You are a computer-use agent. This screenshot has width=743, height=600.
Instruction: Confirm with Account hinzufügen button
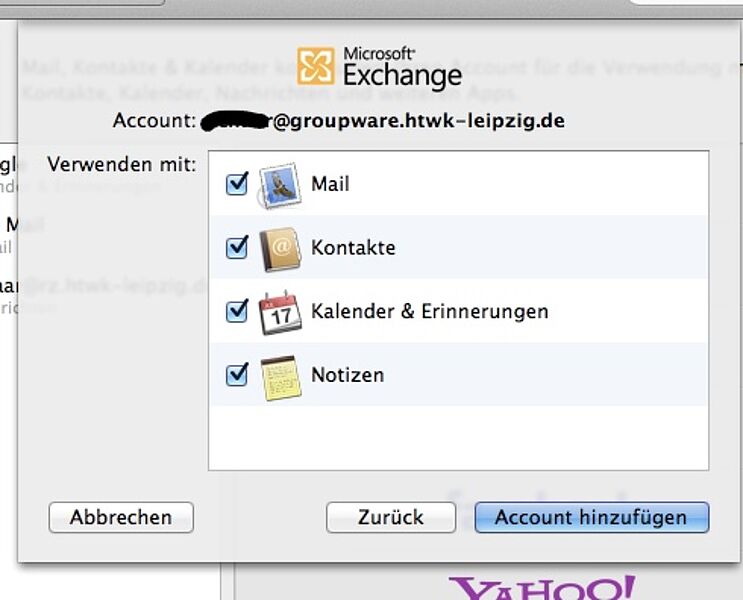(x=592, y=517)
